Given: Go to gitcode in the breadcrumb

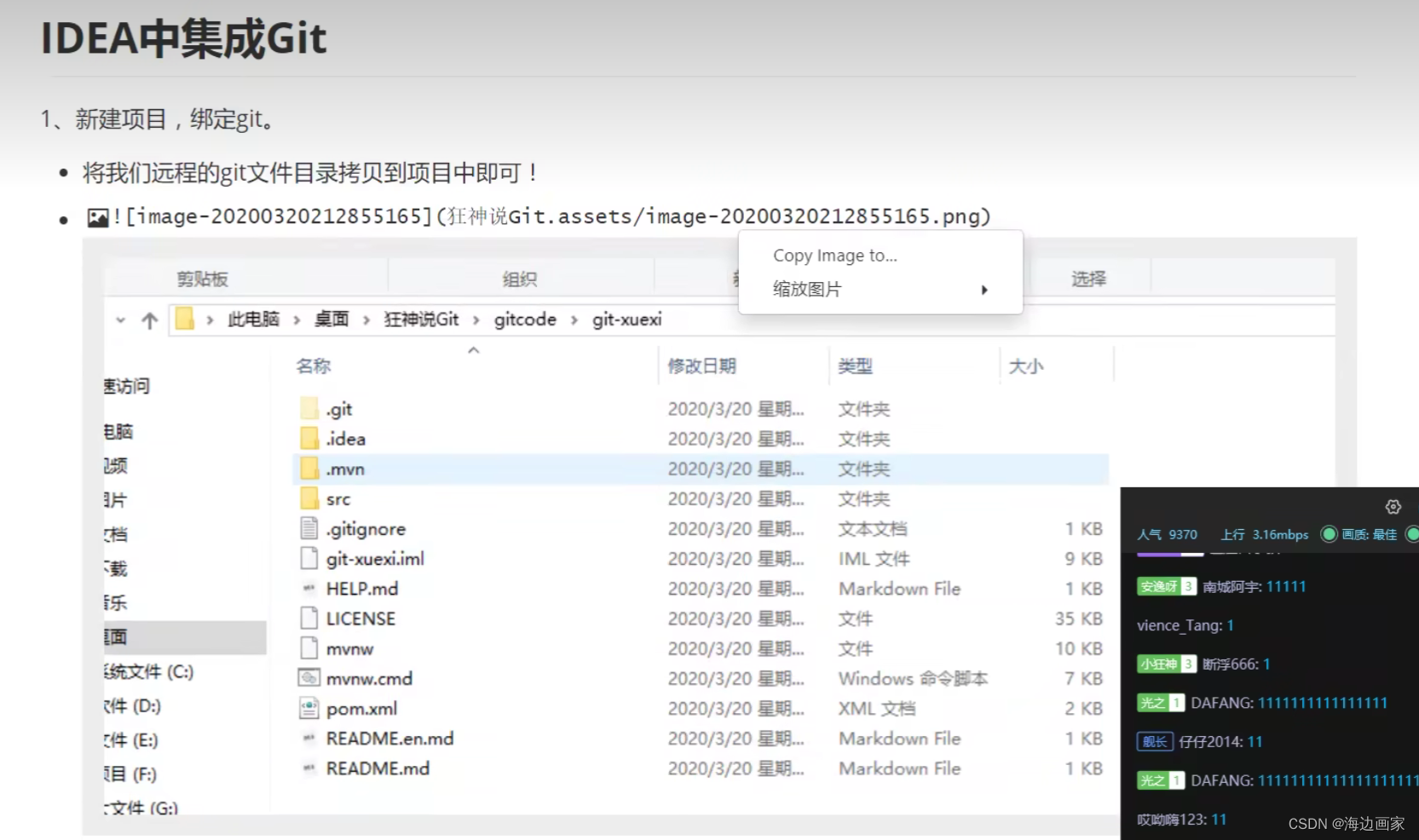Looking at the screenshot, I should [x=525, y=319].
